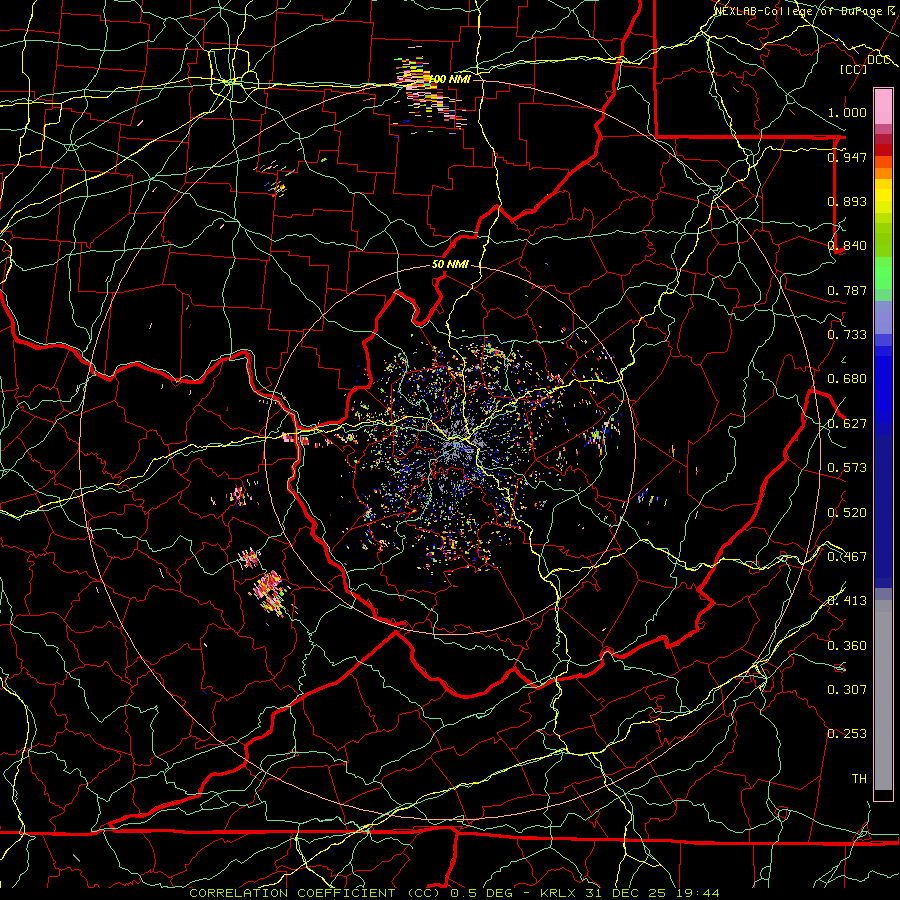The width and height of the screenshot is (900, 900).
Task: Click the DCC label above the color scale
Action: click(x=878, y=60)
